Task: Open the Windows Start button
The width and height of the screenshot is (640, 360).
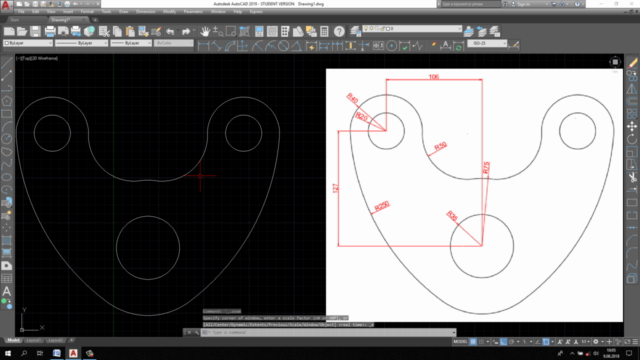Action: [8, 353]
